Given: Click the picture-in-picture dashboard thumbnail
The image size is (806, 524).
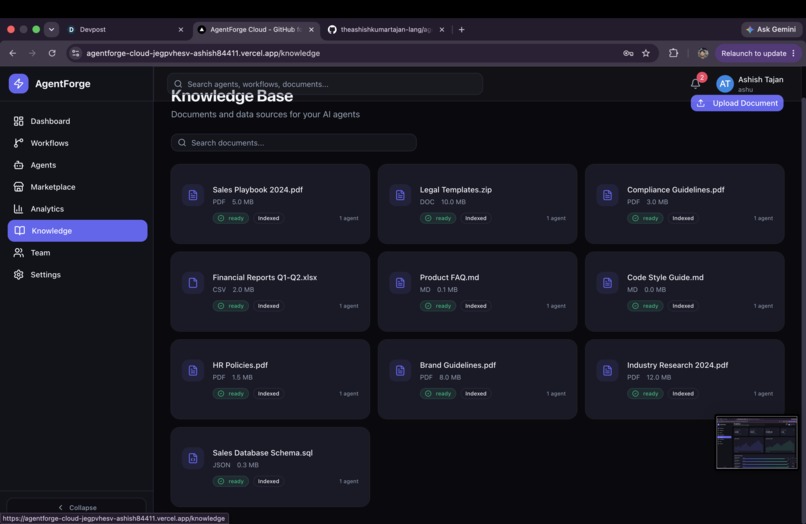Looking at the screenshot, I should pos(757,442).
